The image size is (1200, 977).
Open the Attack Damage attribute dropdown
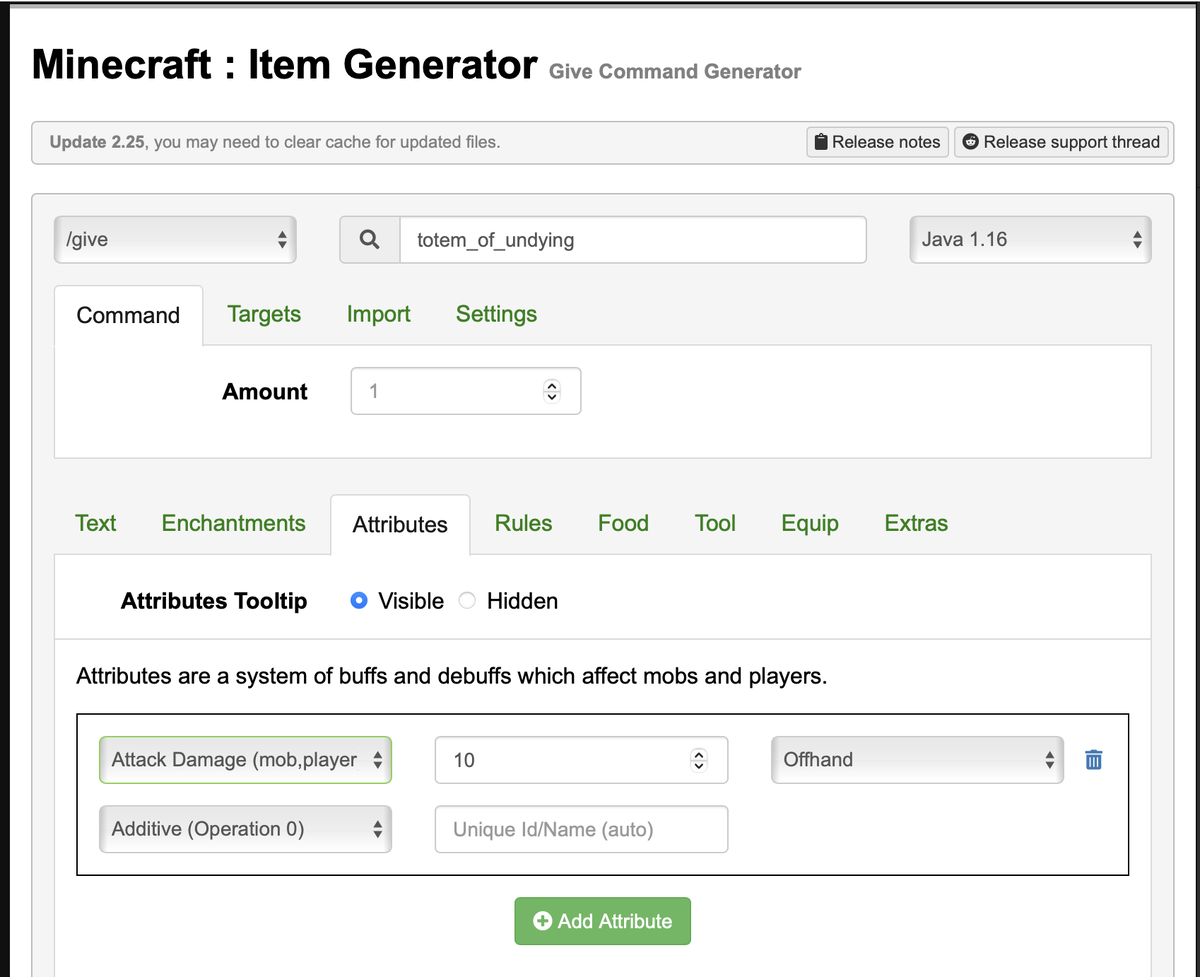tap(245, 760)
